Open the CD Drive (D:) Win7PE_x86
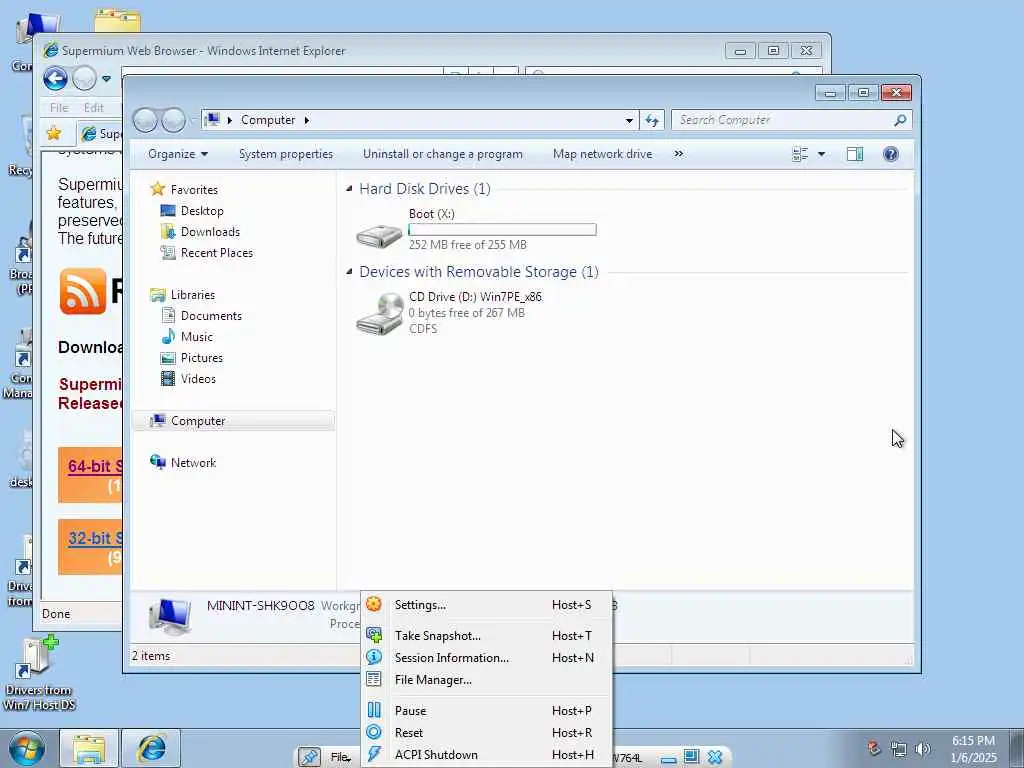Viewport: 1024px width, 768px height. (449, 313)
